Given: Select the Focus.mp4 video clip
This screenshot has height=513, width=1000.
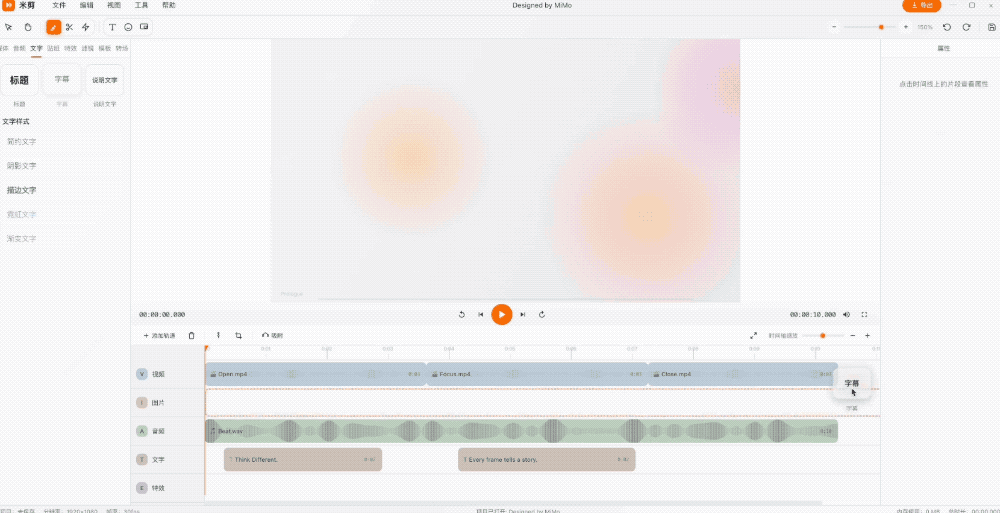Looking at the screenshot, I should pyautogui.click(x=537, y=375).
